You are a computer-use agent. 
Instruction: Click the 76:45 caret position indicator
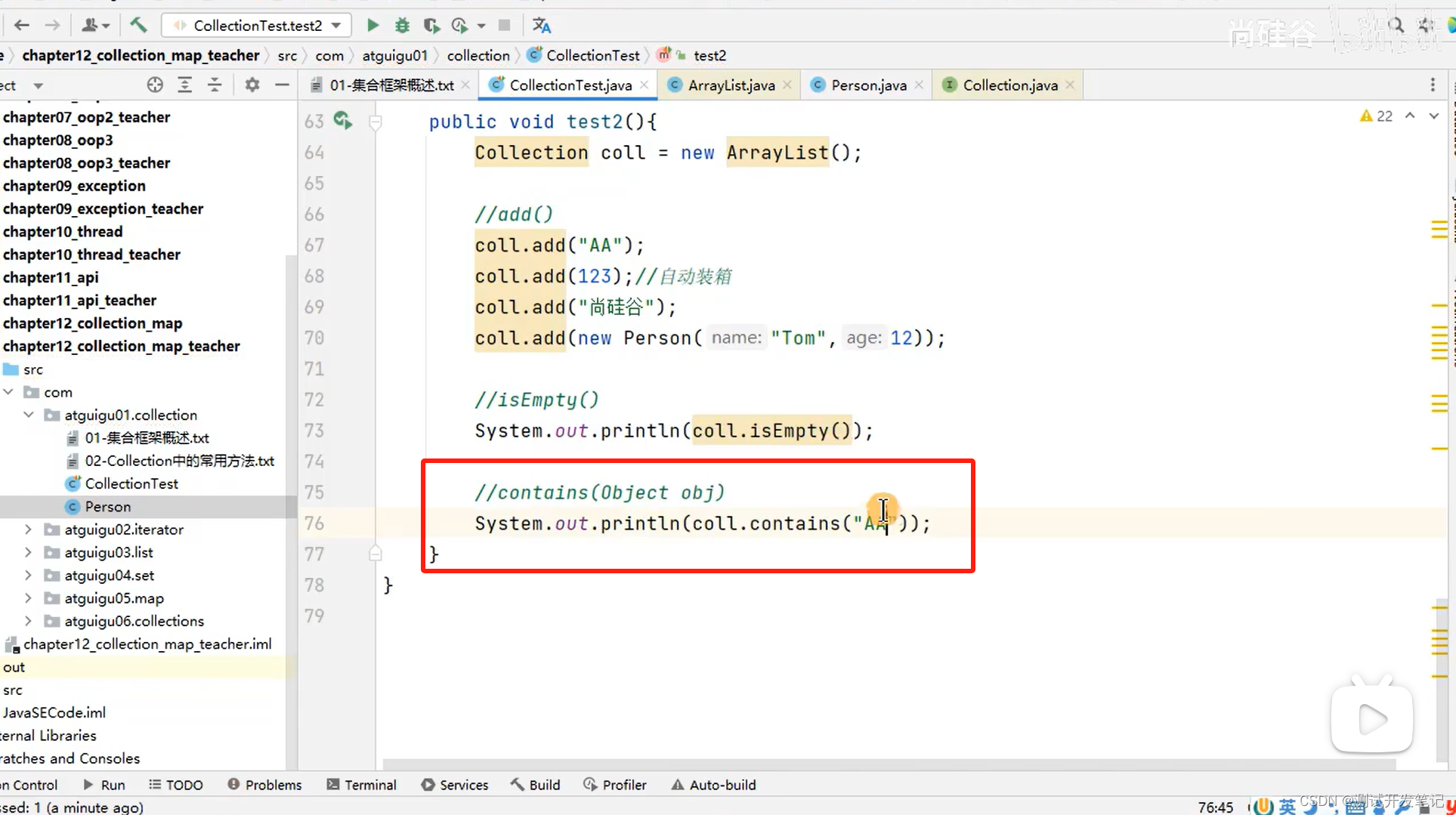[1215, 807]
